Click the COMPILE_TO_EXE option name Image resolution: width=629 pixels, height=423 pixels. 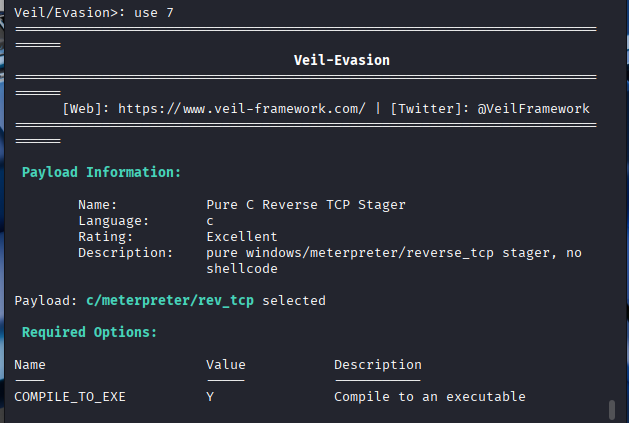pos(70,397)
